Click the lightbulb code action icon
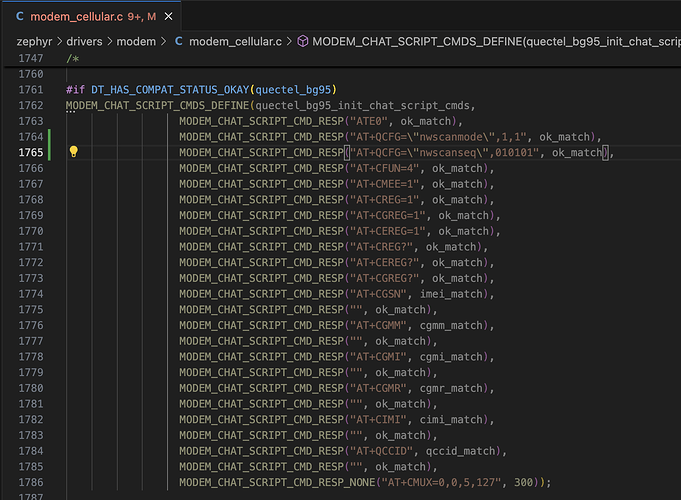681x500 pixels. (x=73, y=152)
